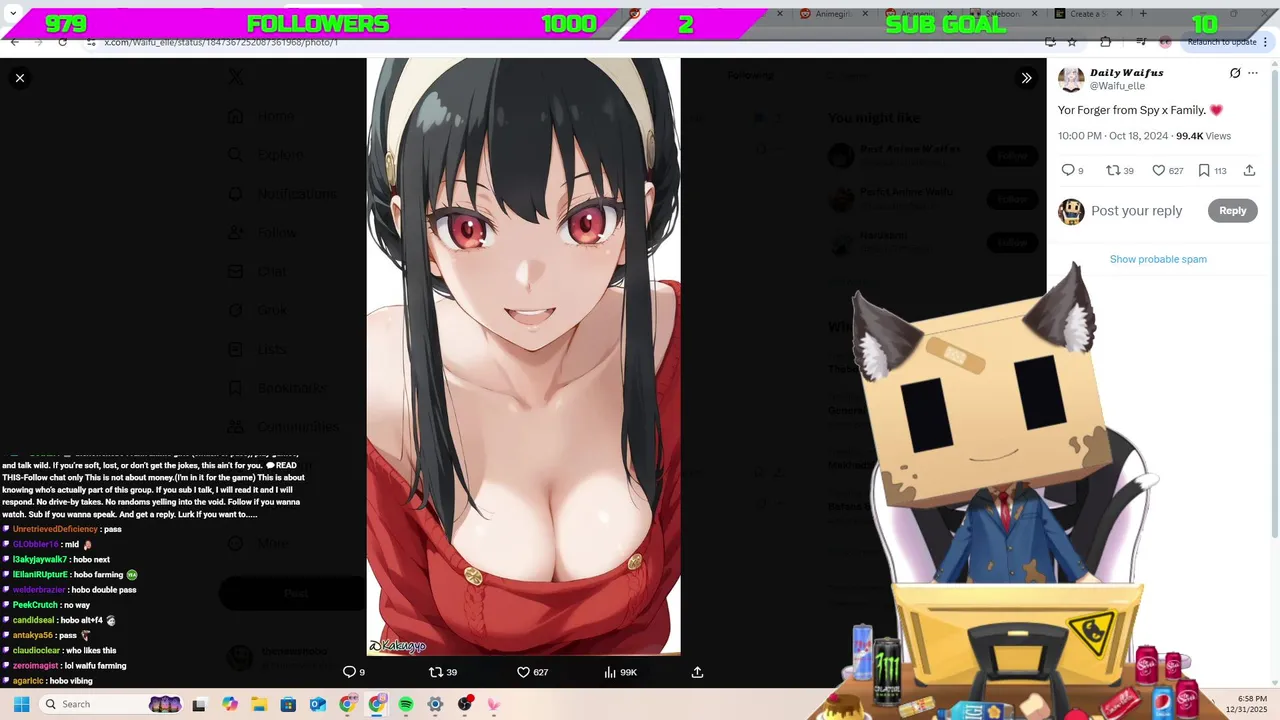Click the gray Reply button

1232,211
